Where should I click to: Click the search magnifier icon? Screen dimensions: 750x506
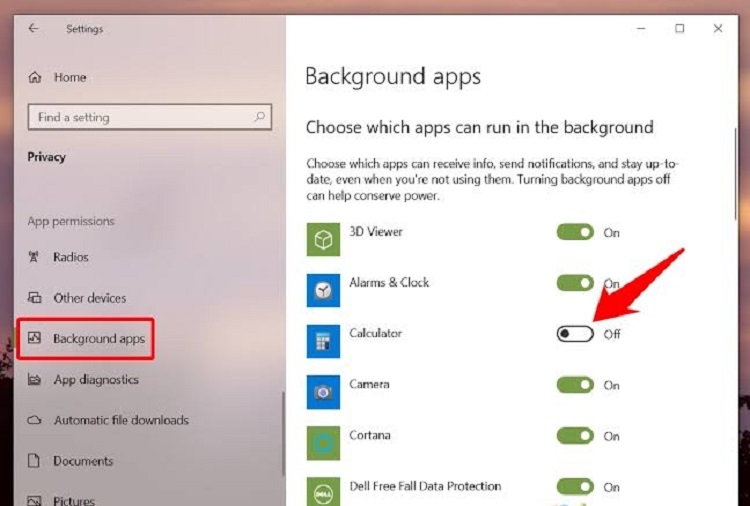(259, 117)
